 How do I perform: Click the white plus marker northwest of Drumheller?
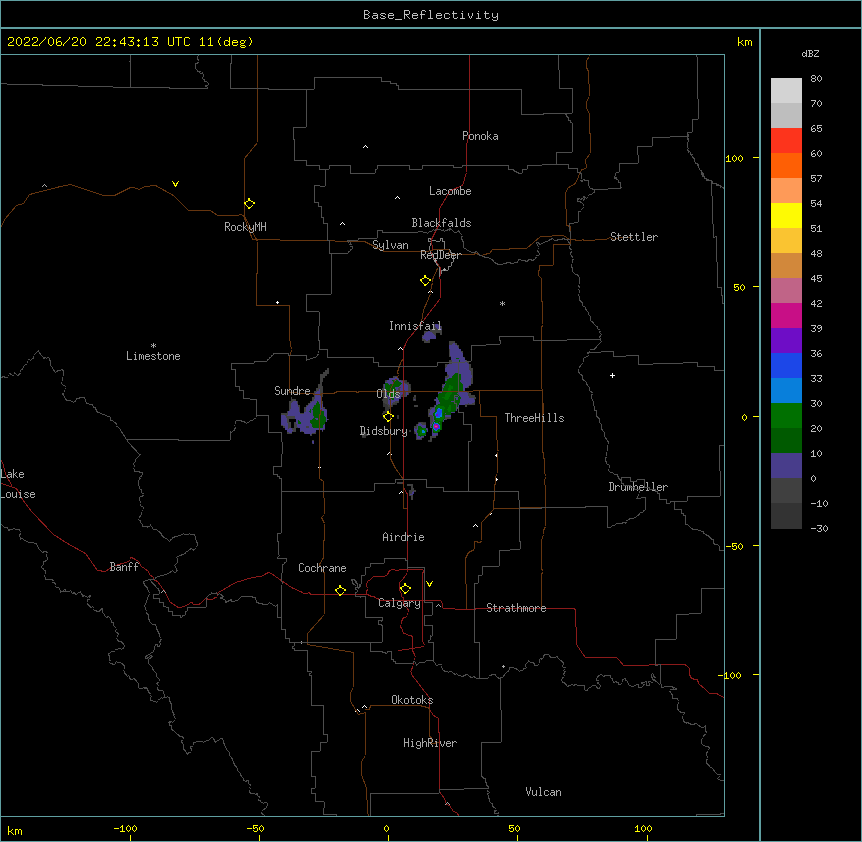[612, 375]
